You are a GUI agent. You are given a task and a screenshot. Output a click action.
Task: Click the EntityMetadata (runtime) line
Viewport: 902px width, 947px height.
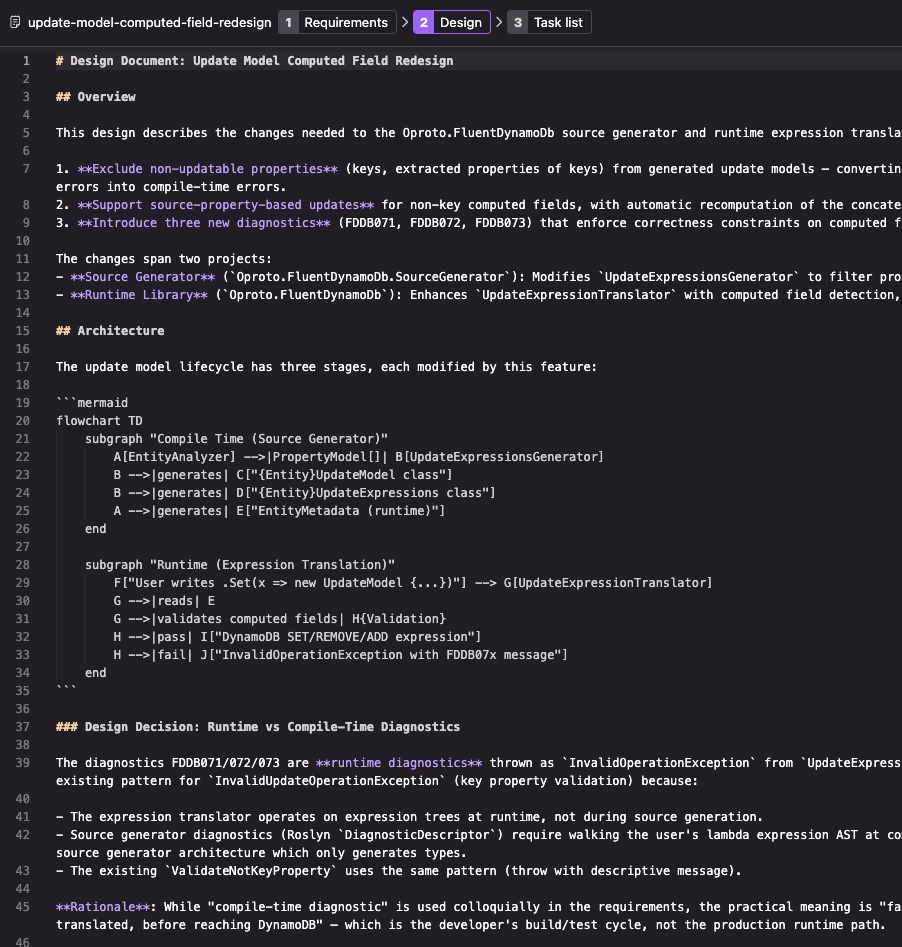tap(279, 511)
